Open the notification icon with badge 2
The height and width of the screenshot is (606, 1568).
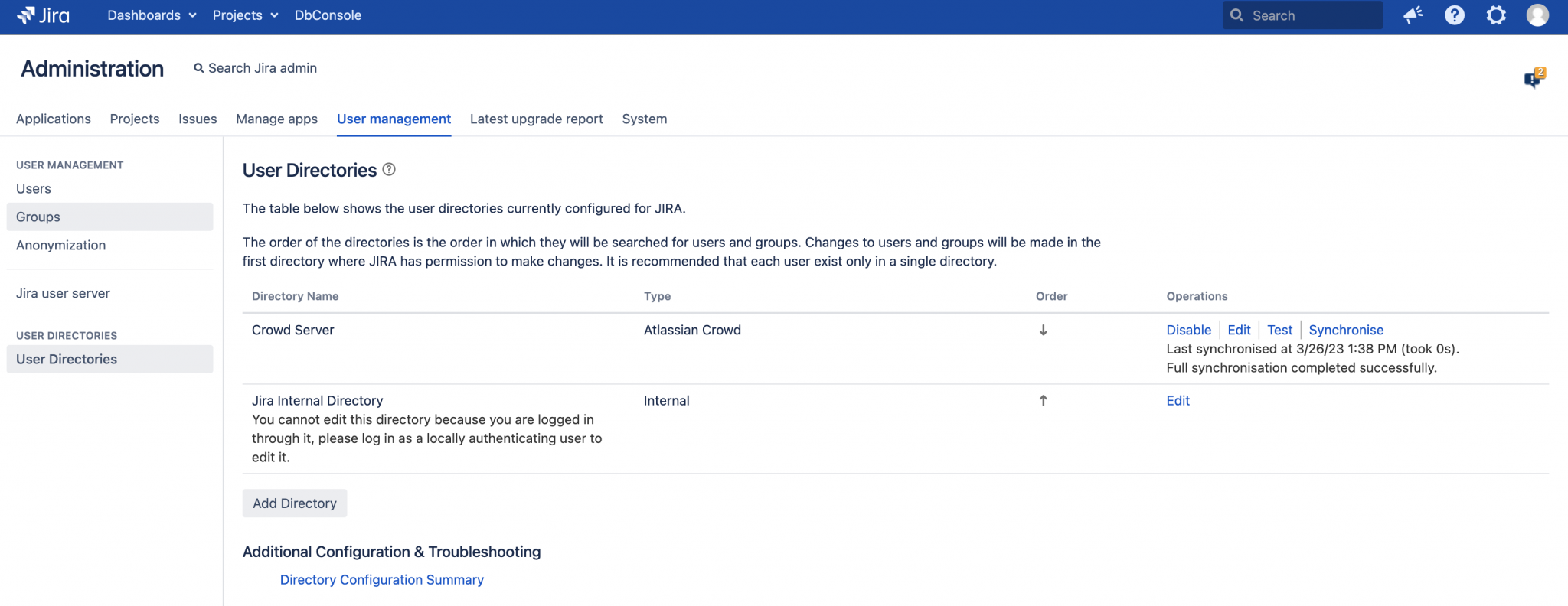point(1534,77)
